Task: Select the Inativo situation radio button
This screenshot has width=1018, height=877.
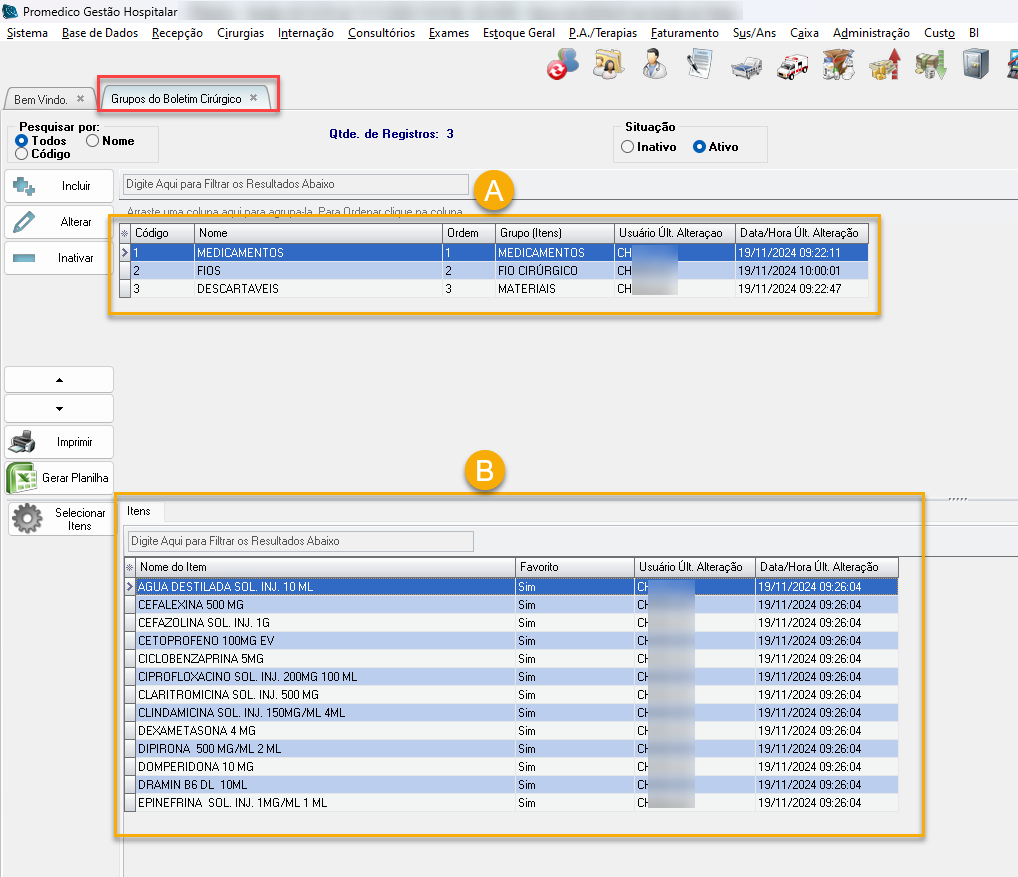Action: [627, 147]
